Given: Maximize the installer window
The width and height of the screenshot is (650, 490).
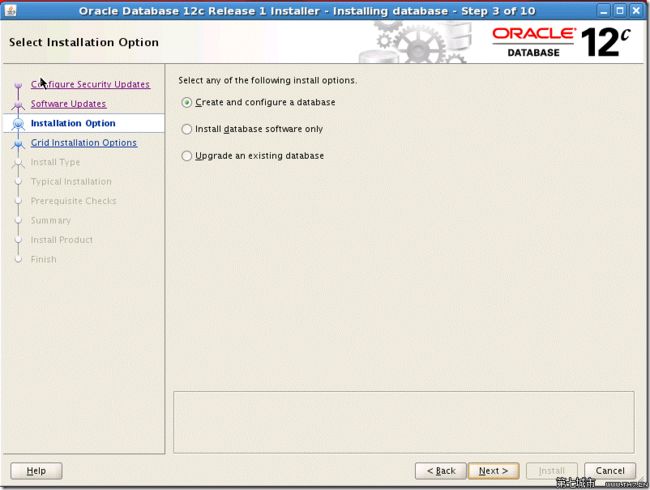Looking at the screenshot, I should click(x=620, y=10).
